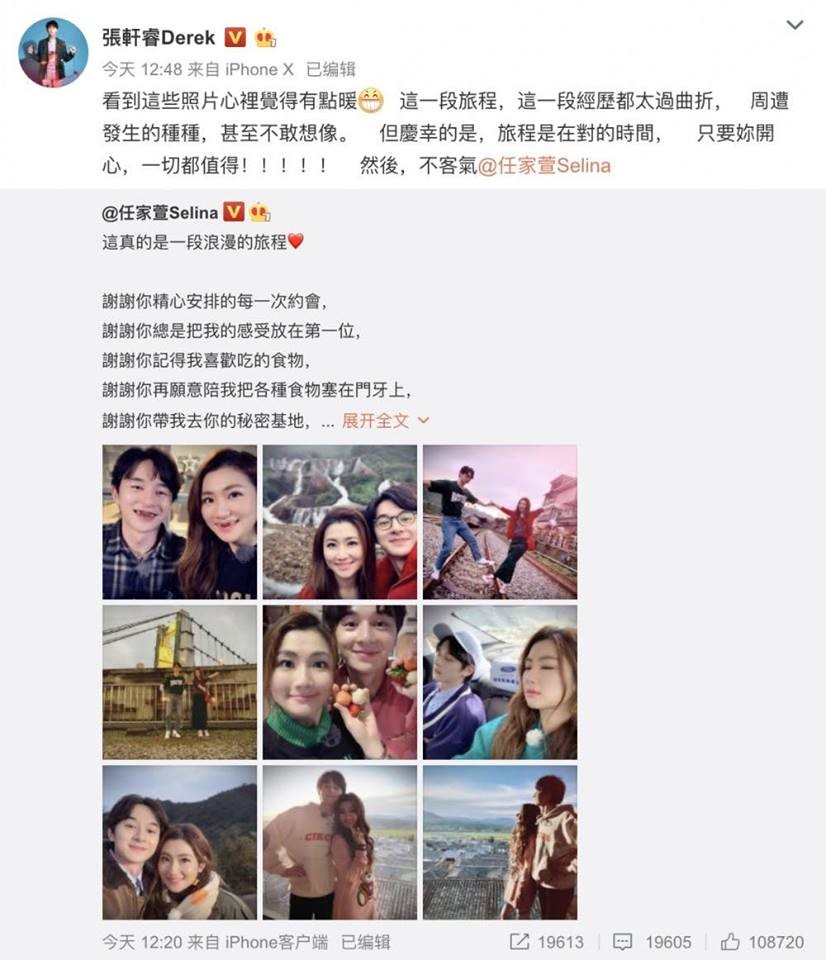Open the comments icon showing 19605
Viewport: 826px width, 960px height.
coord(623,942)
